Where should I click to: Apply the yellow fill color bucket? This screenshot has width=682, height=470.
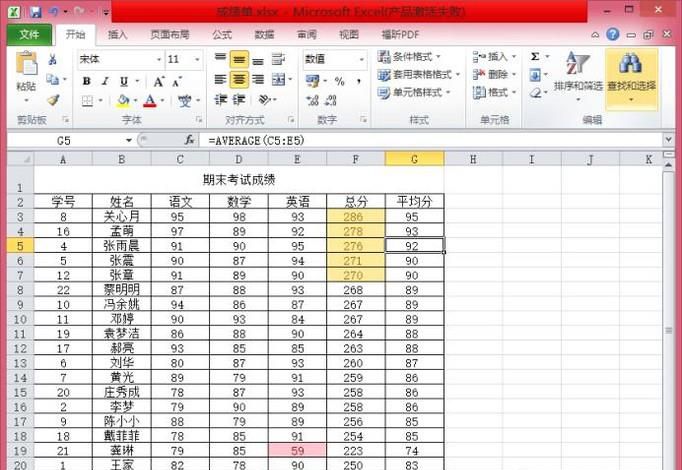(x=123, y=101)
